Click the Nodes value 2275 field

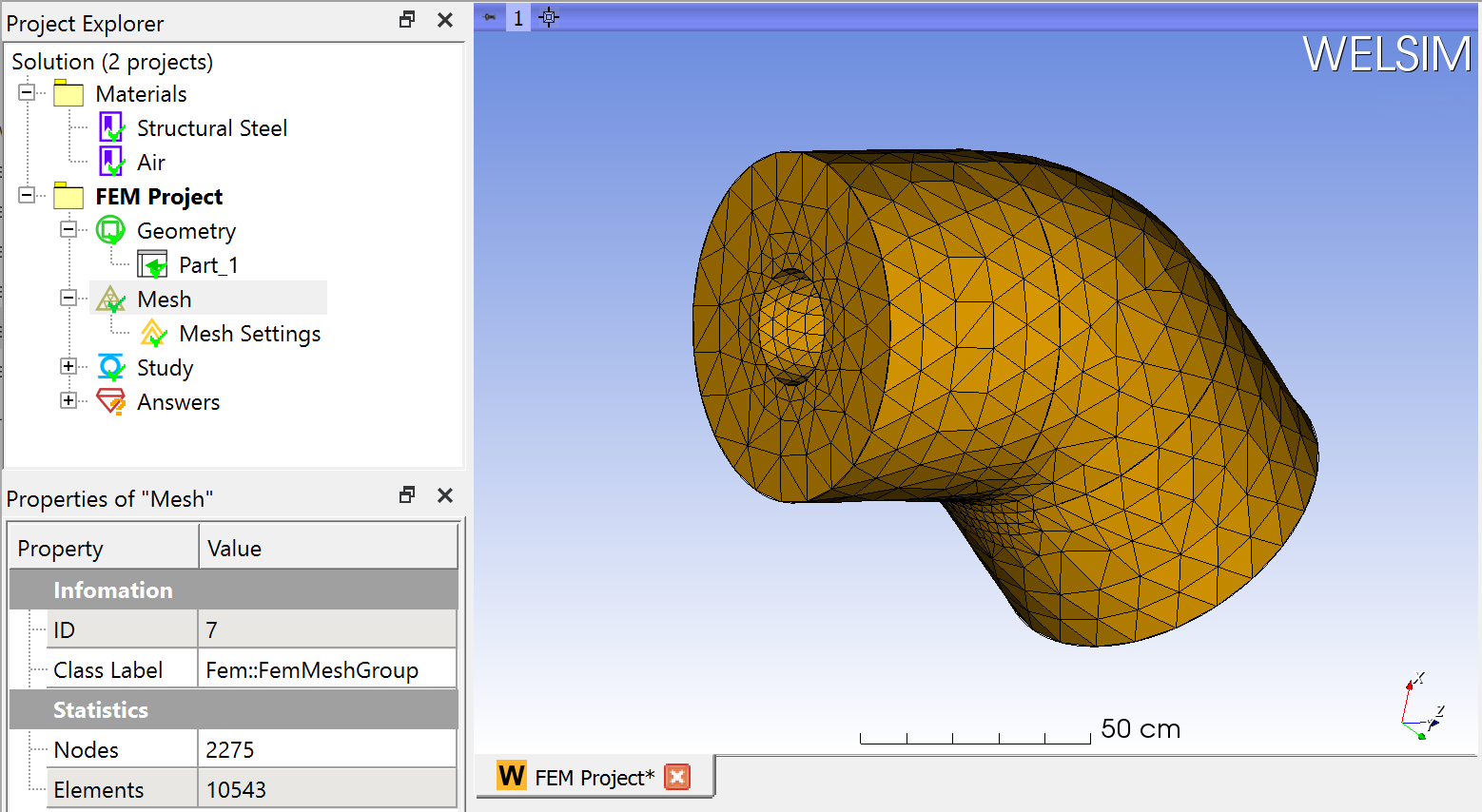click(326, 749)
